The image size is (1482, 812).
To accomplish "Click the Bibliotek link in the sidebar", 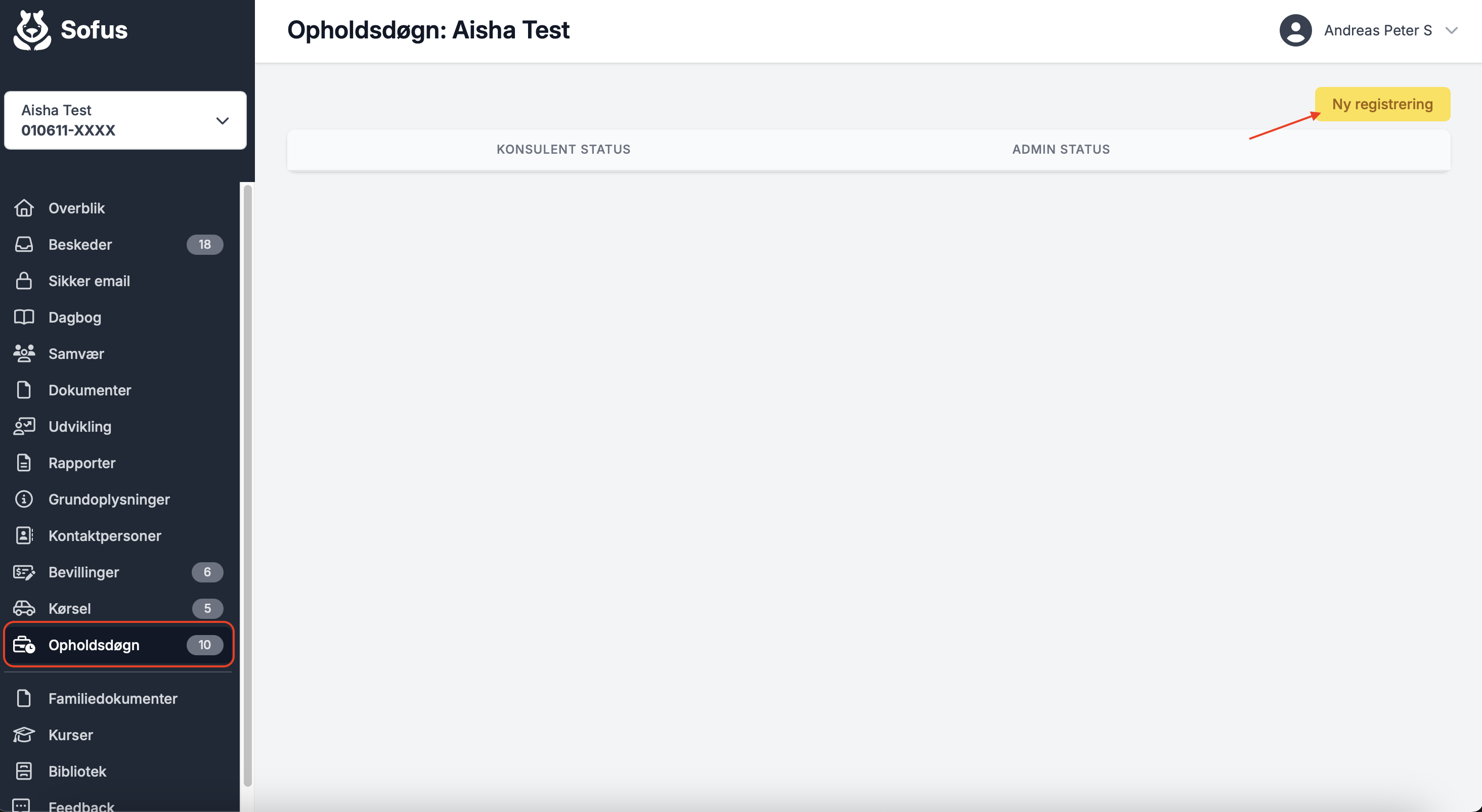I will pos(77,771).
